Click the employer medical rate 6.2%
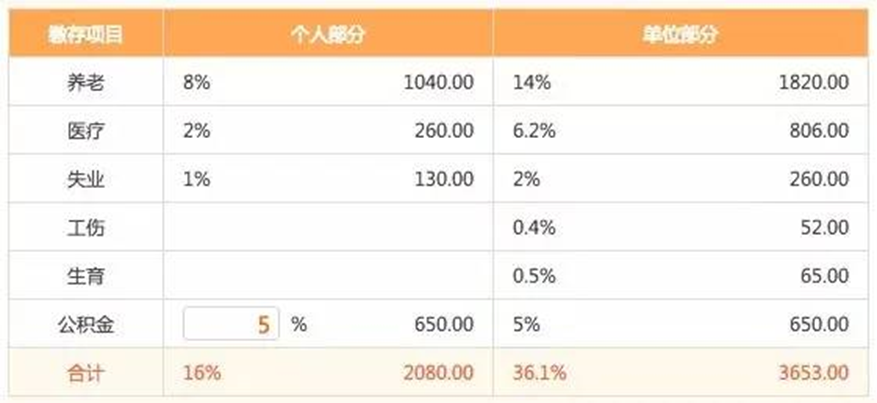Viewport: 877px width, 403px height. coord(534,131)
